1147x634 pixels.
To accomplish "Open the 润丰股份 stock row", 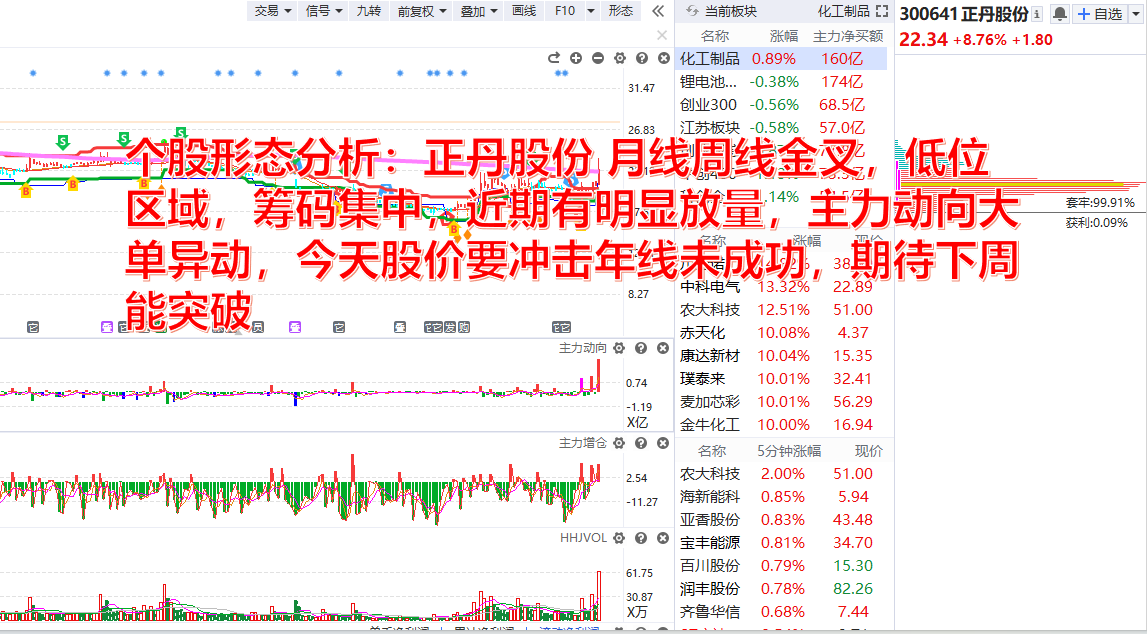I will coord(781,589).
